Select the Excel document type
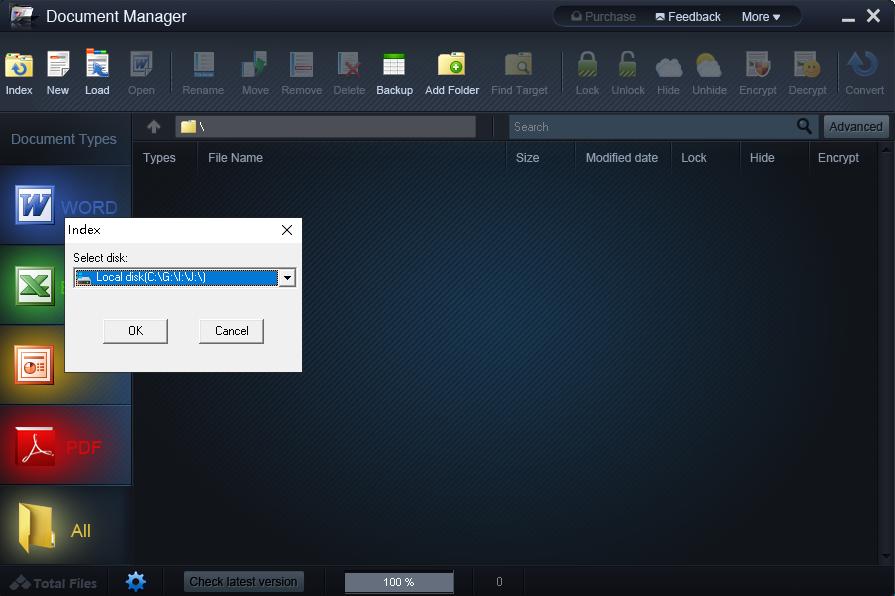Screen dimensions: 895x596 [33, 285]
